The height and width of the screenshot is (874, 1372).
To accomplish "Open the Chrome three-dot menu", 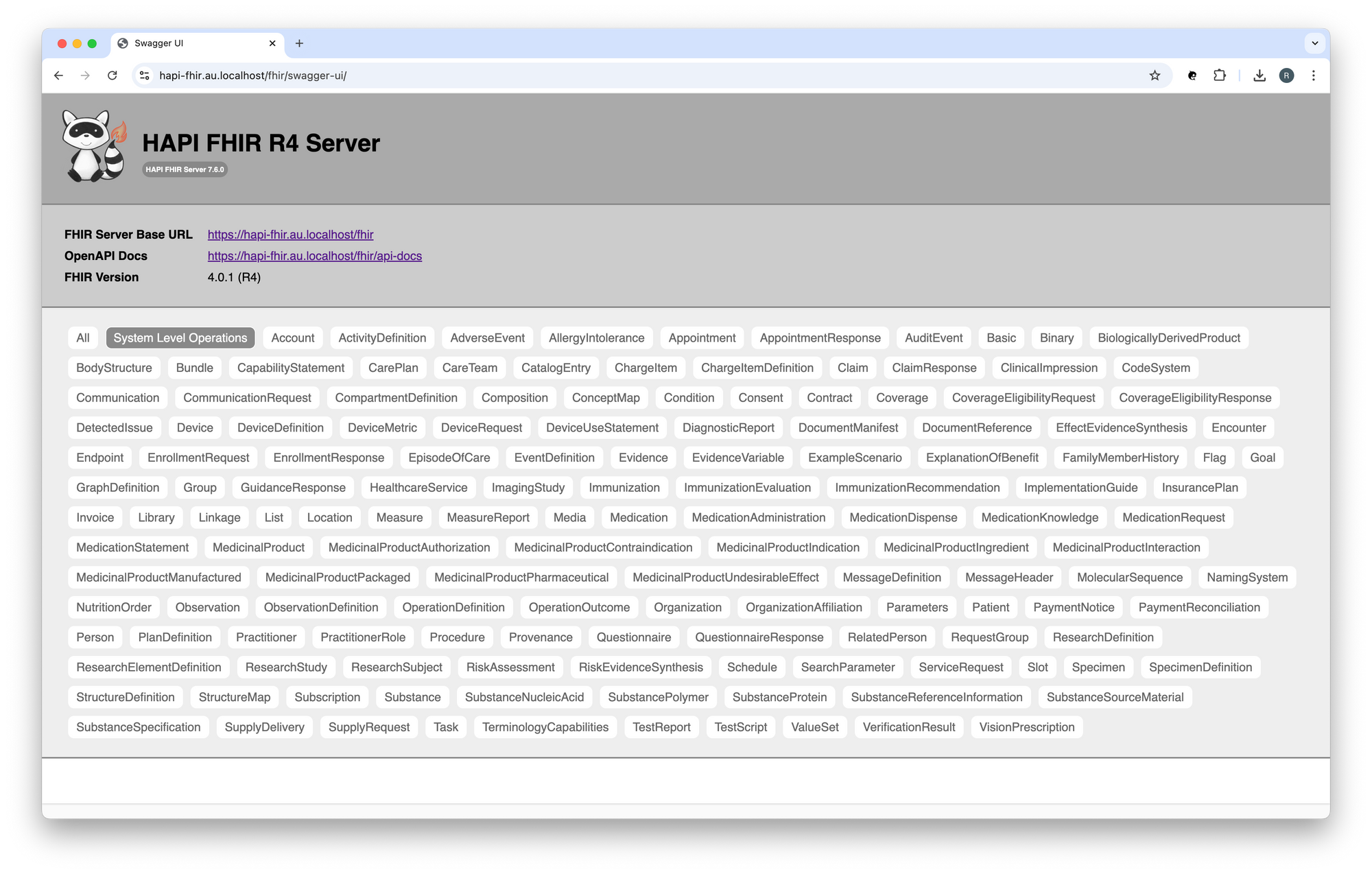I will (x=1313, y=75).
